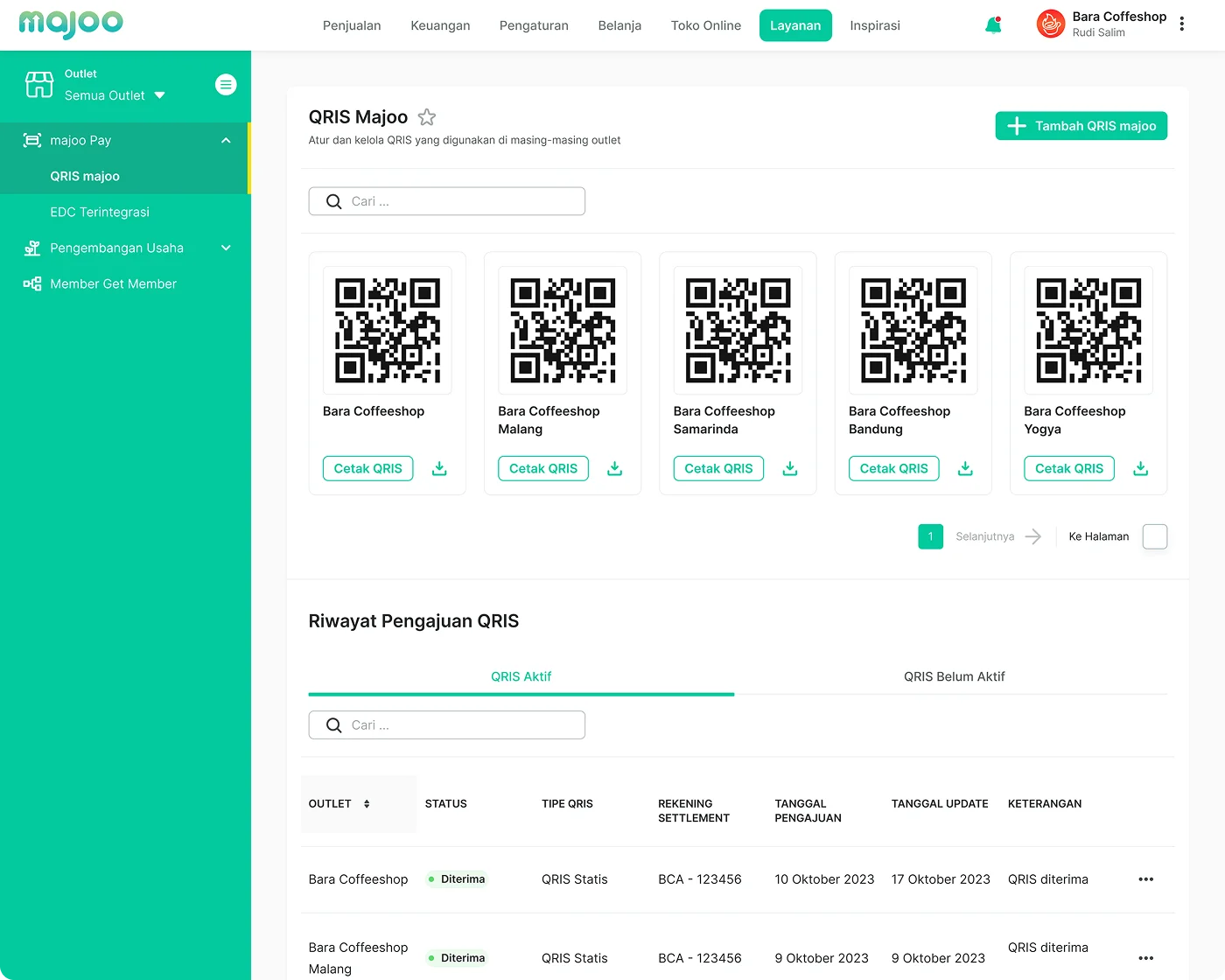Click the Bara Coffeeshop Samarinda QR thumbnail
This screenshot has width=1225, height=980.
(x=738, y=331)
